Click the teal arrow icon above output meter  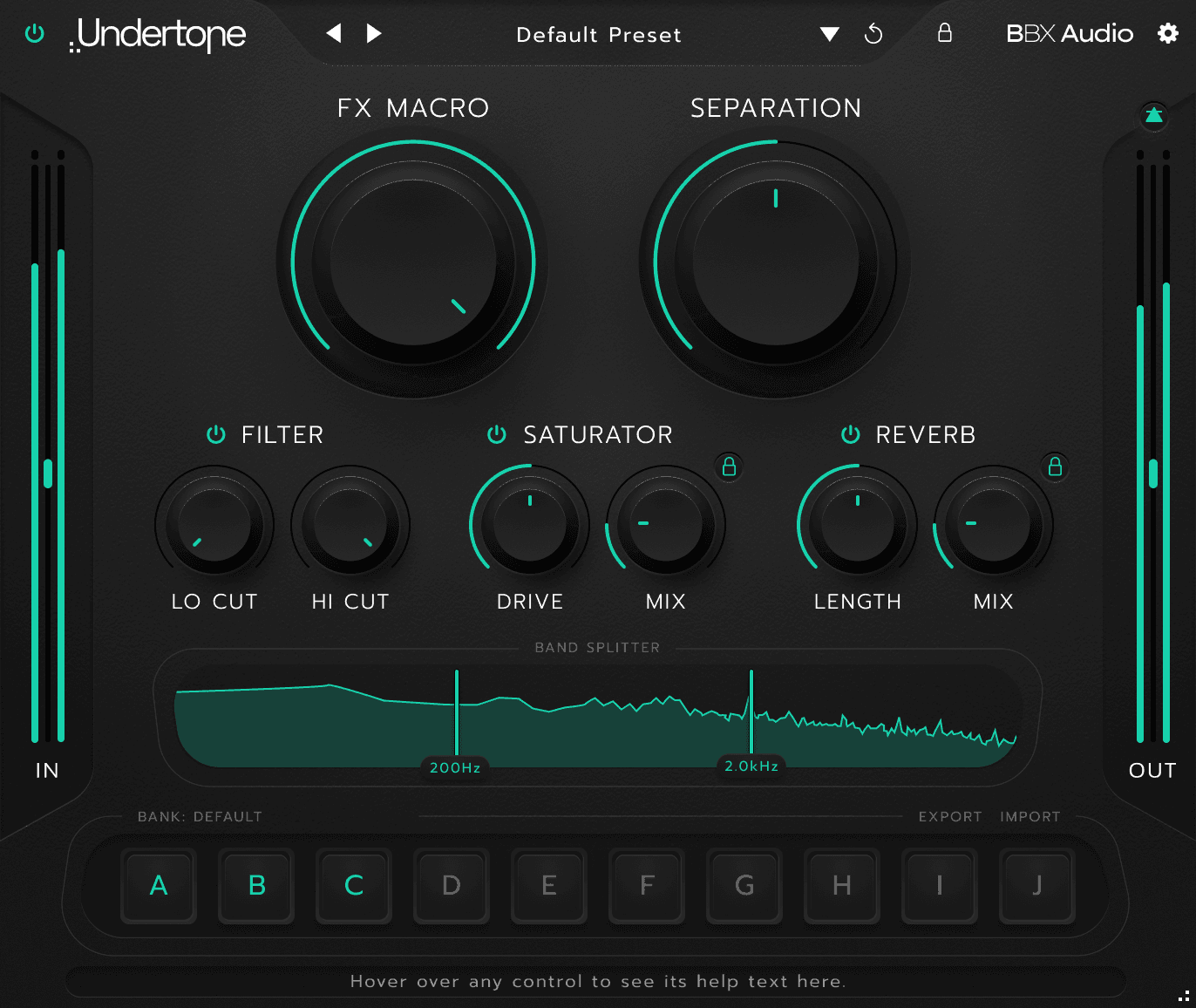point(1153,115)
